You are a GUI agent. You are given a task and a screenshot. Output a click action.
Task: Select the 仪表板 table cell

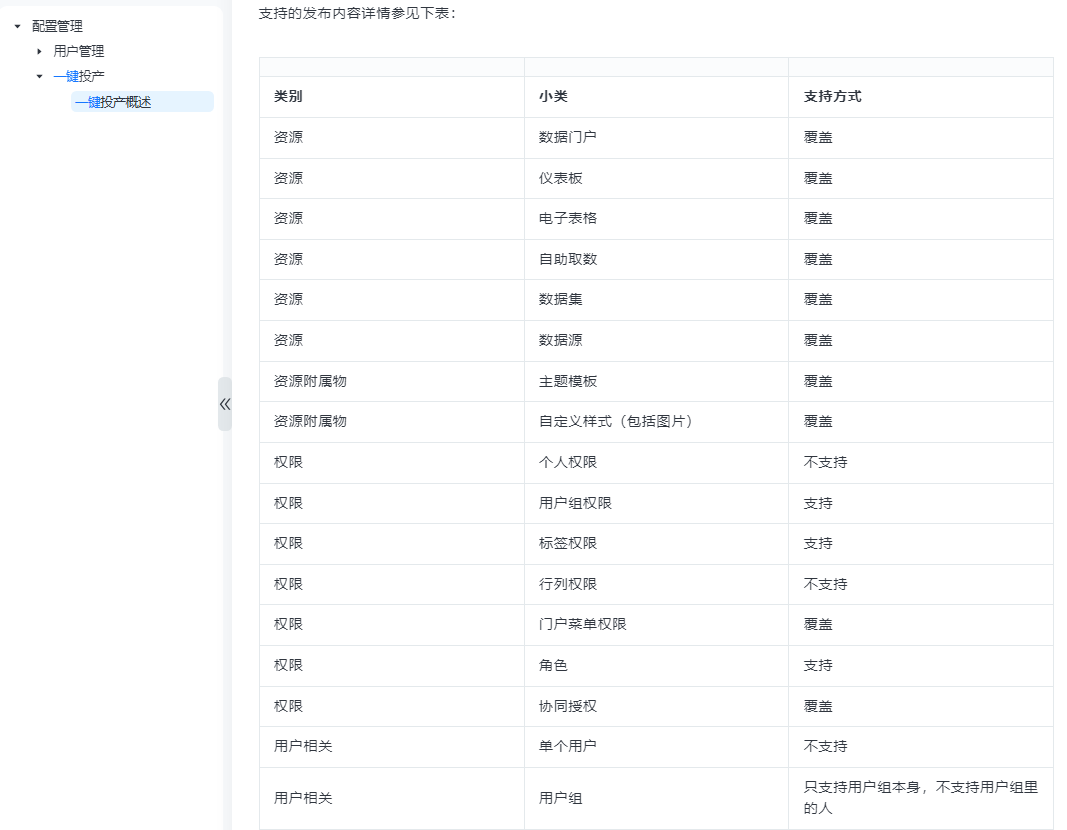click(560, 178)
